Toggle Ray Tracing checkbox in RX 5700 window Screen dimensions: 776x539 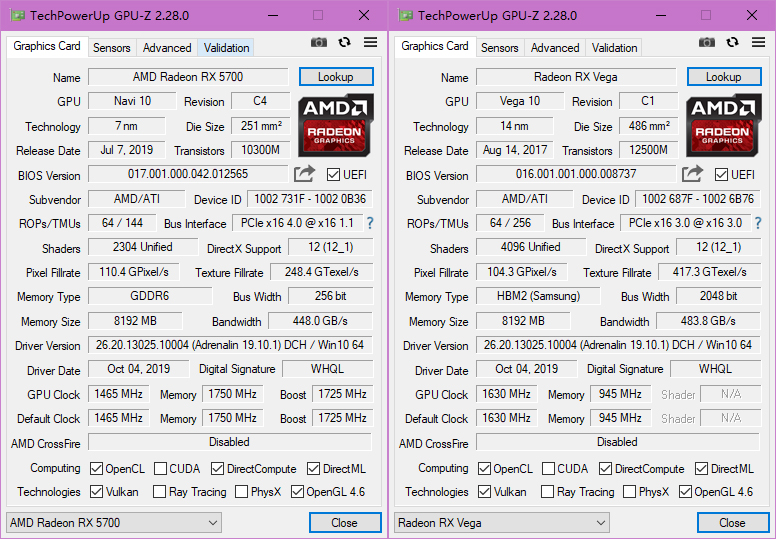point(159,492)
